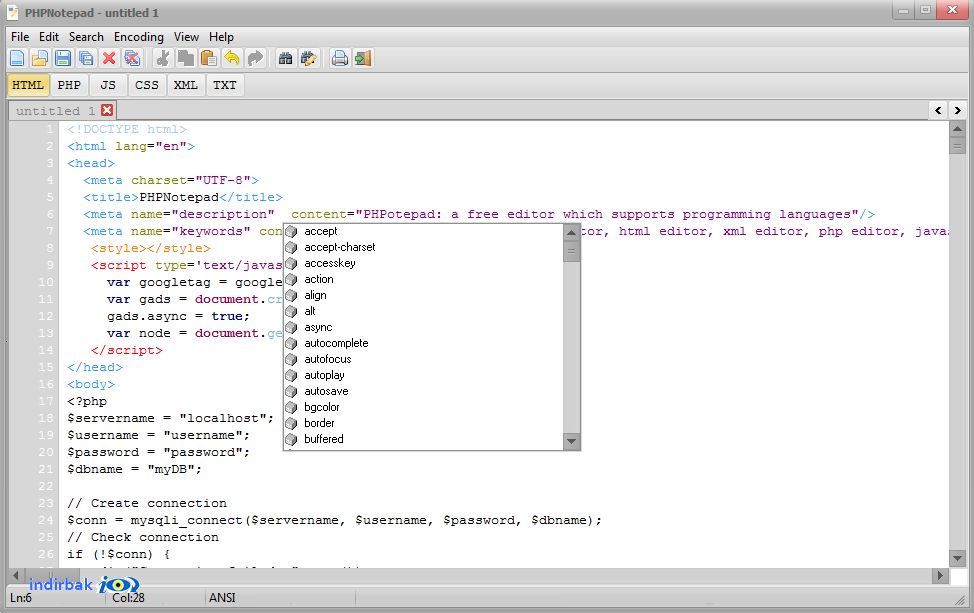Screen dimensions: 974x613
Task: Place cursor on '// Create connection' comment
Action: [147, 504]
